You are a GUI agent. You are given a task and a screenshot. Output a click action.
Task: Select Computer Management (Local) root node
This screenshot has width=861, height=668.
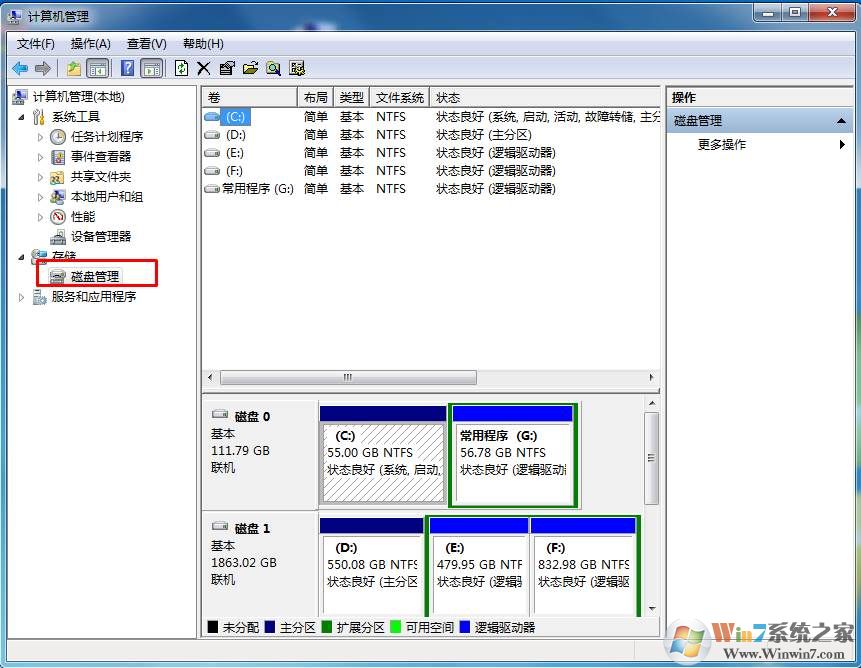click(79, 97)
